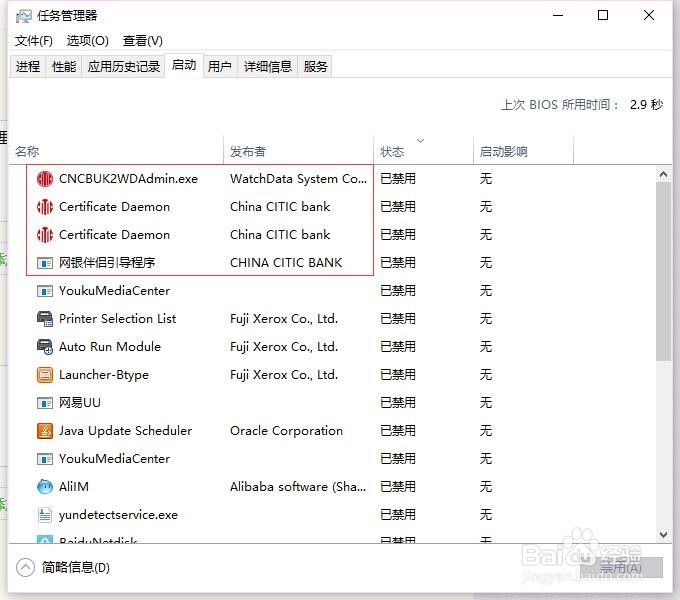
Task: Click the 网易UU app icon
Action: (x=45, y=403)
